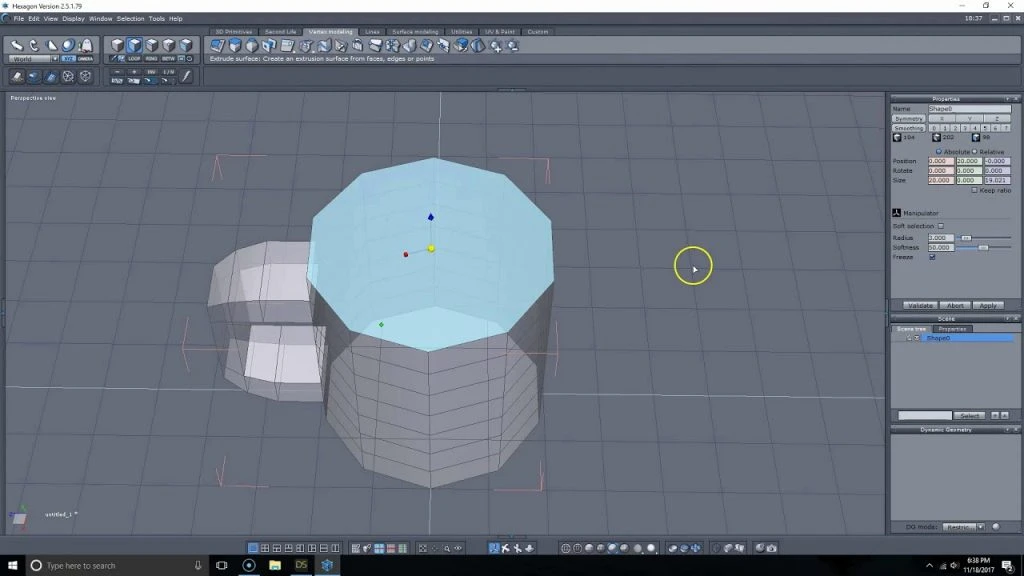This screenshot has width=1024, height=576.
Task: Select the Between selection tool
Action: [x=168, y=58]
